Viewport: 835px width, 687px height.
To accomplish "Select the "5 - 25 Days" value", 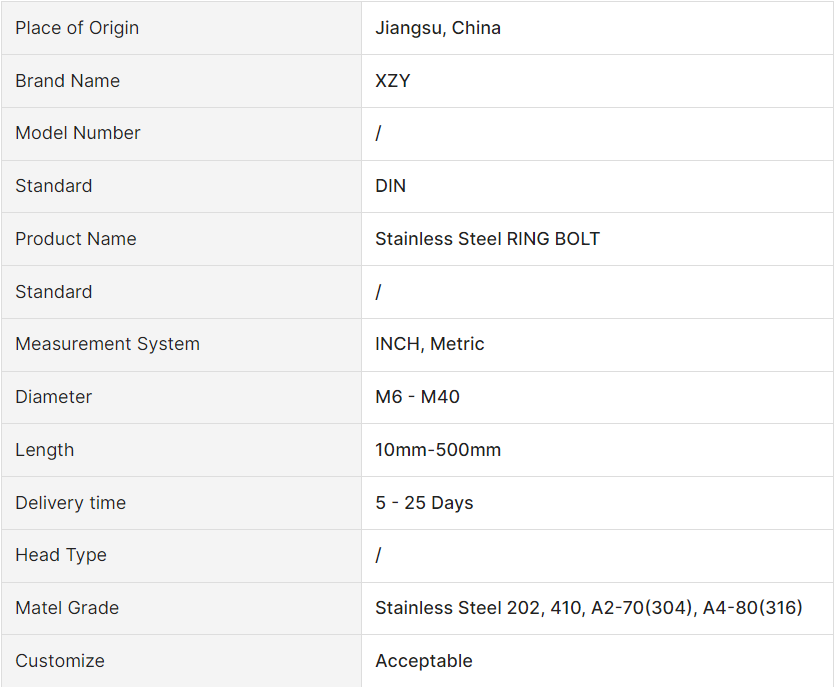I will (424, 503).
